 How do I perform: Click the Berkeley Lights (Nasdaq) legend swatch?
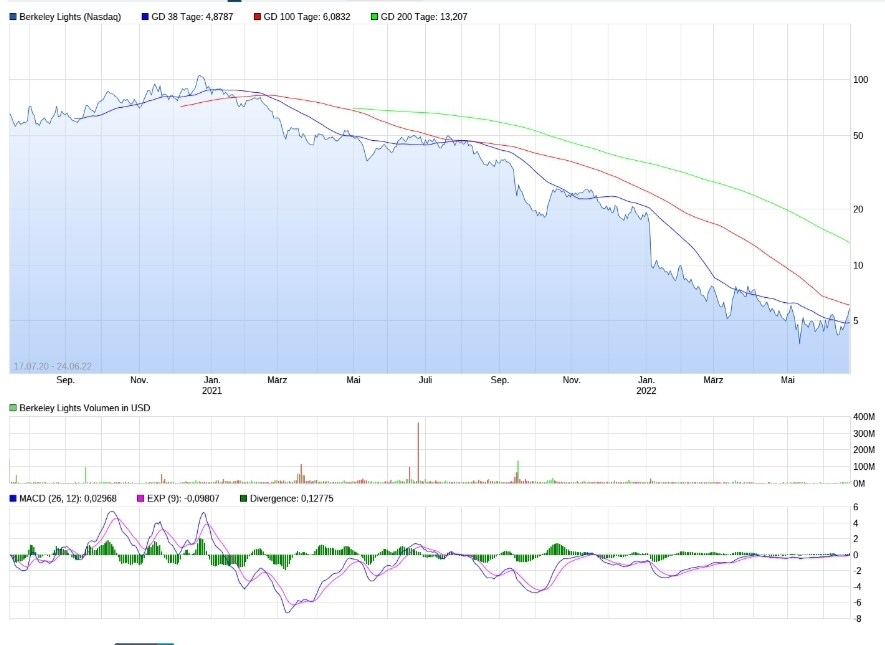[x=13, y=17]
